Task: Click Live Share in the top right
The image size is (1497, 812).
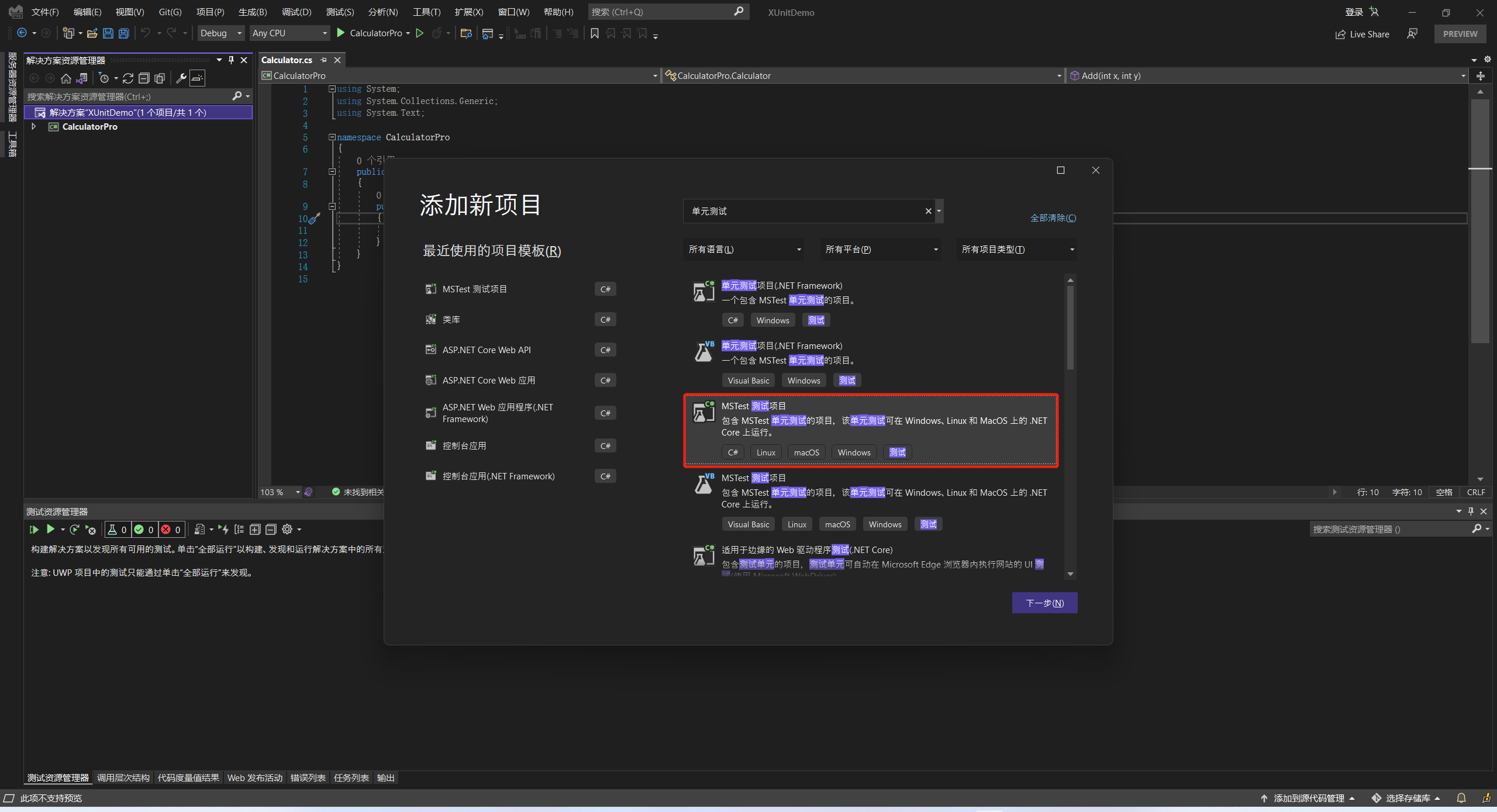Action: click(x=1362, y=34)
